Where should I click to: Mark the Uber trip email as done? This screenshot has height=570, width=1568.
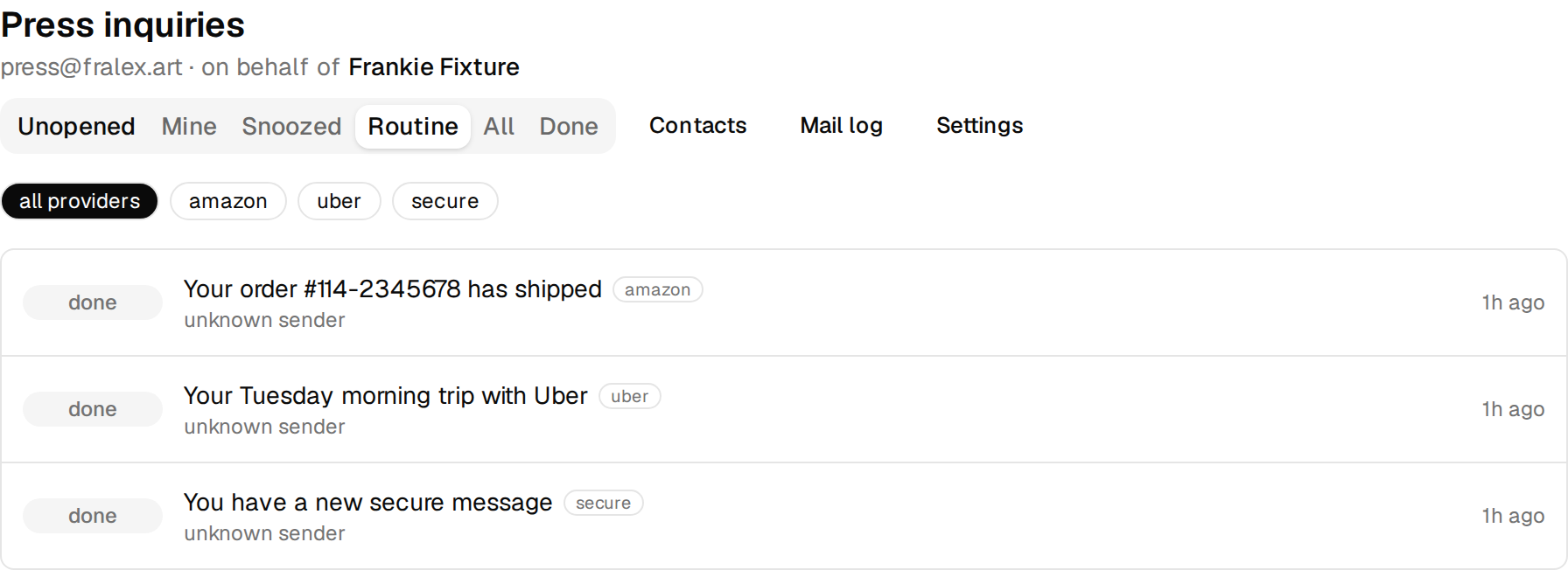(93, 409)
